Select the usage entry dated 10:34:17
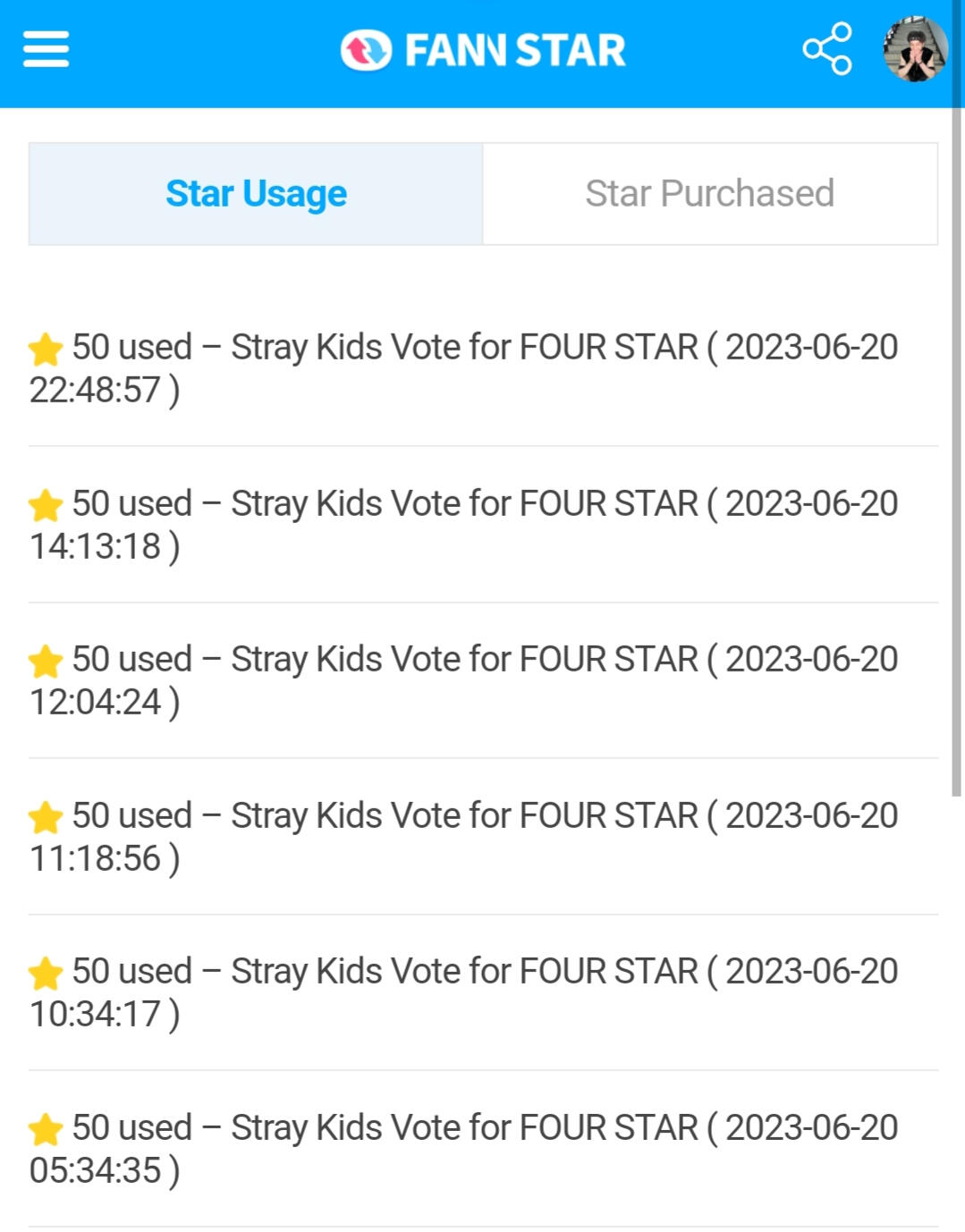965x1232 pixels. tap(483, 992)
